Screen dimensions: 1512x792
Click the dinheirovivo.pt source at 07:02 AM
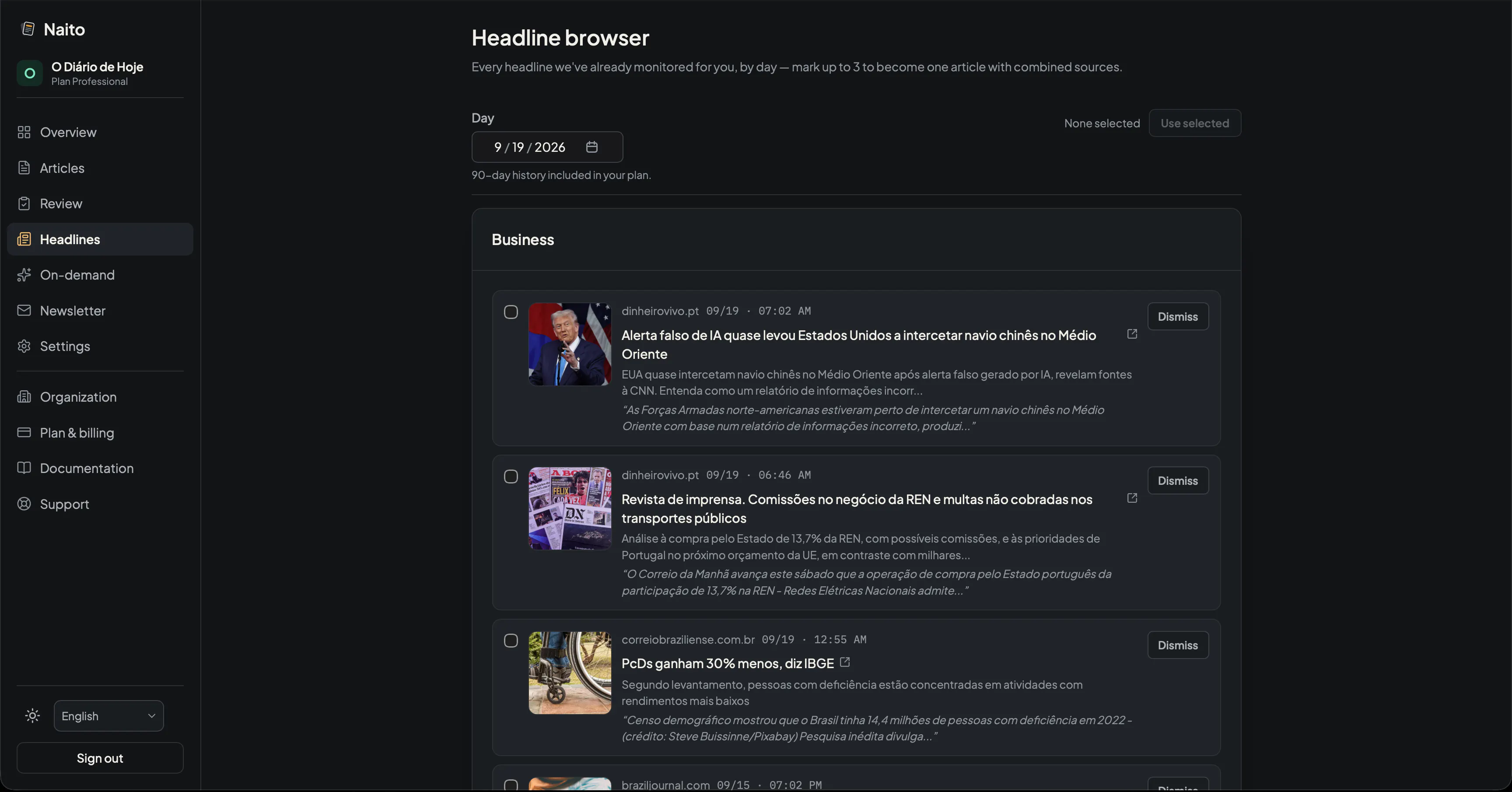click(x=660, y=311)
